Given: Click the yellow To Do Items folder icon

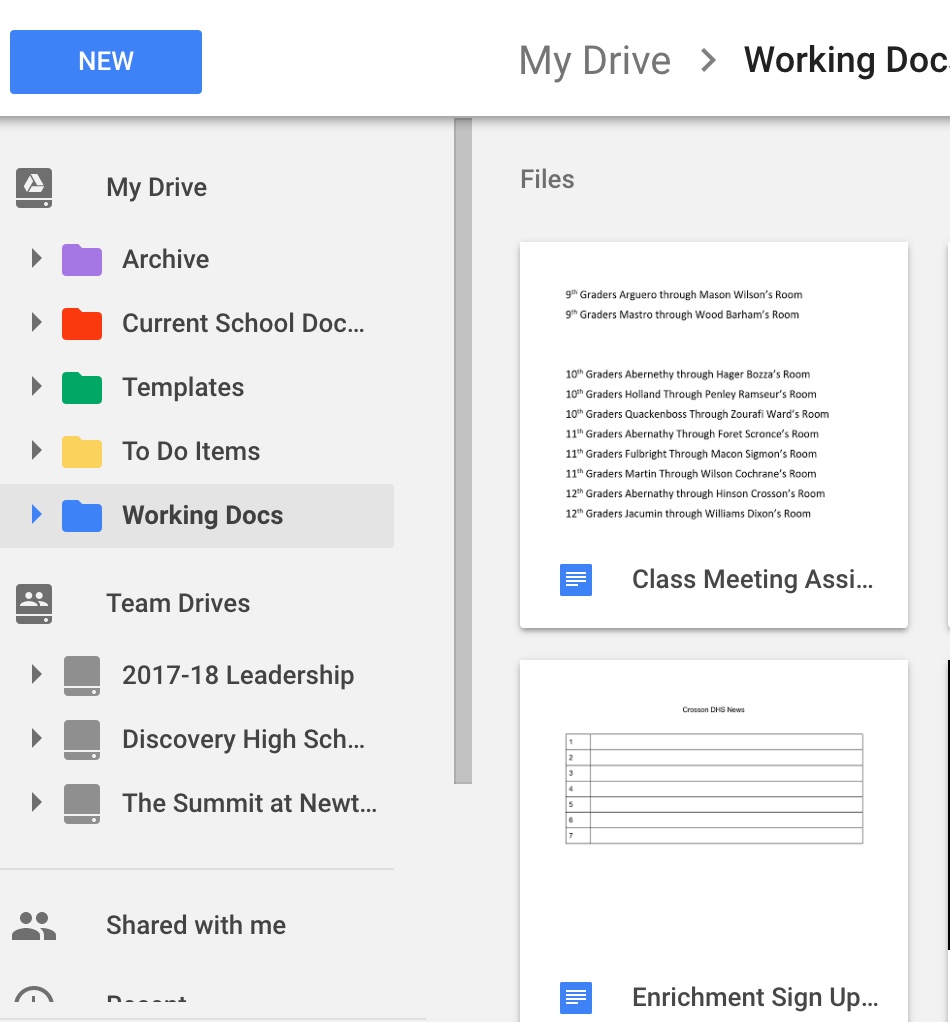Looking at the screenshot, I should coord(82,452).
